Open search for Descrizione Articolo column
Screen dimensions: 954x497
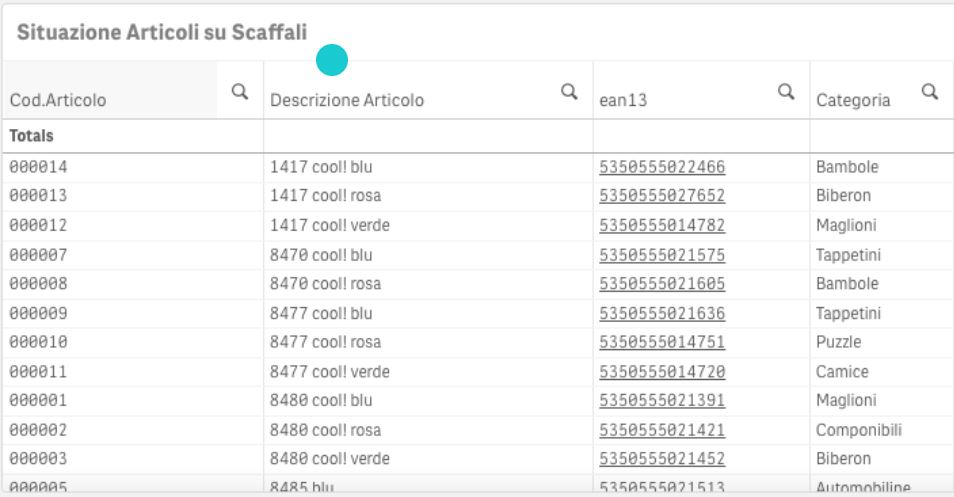[x=569, y=92]
